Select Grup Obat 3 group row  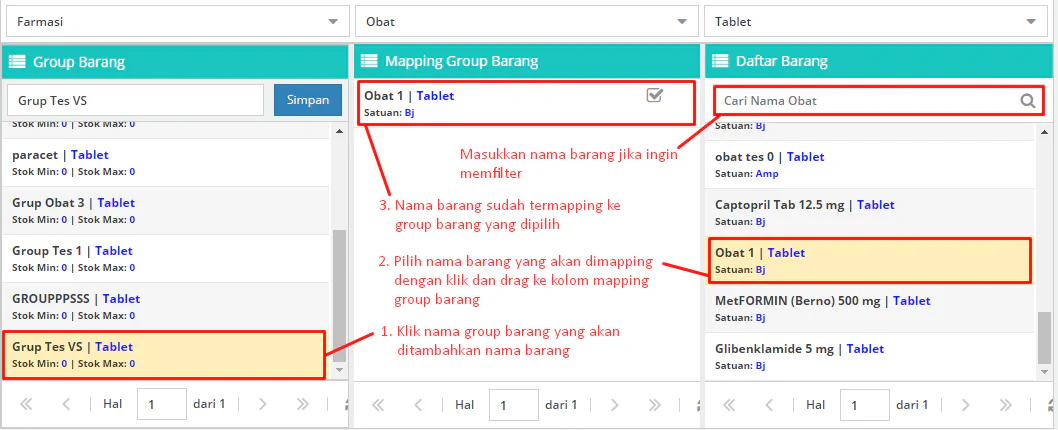click(165, 210)
